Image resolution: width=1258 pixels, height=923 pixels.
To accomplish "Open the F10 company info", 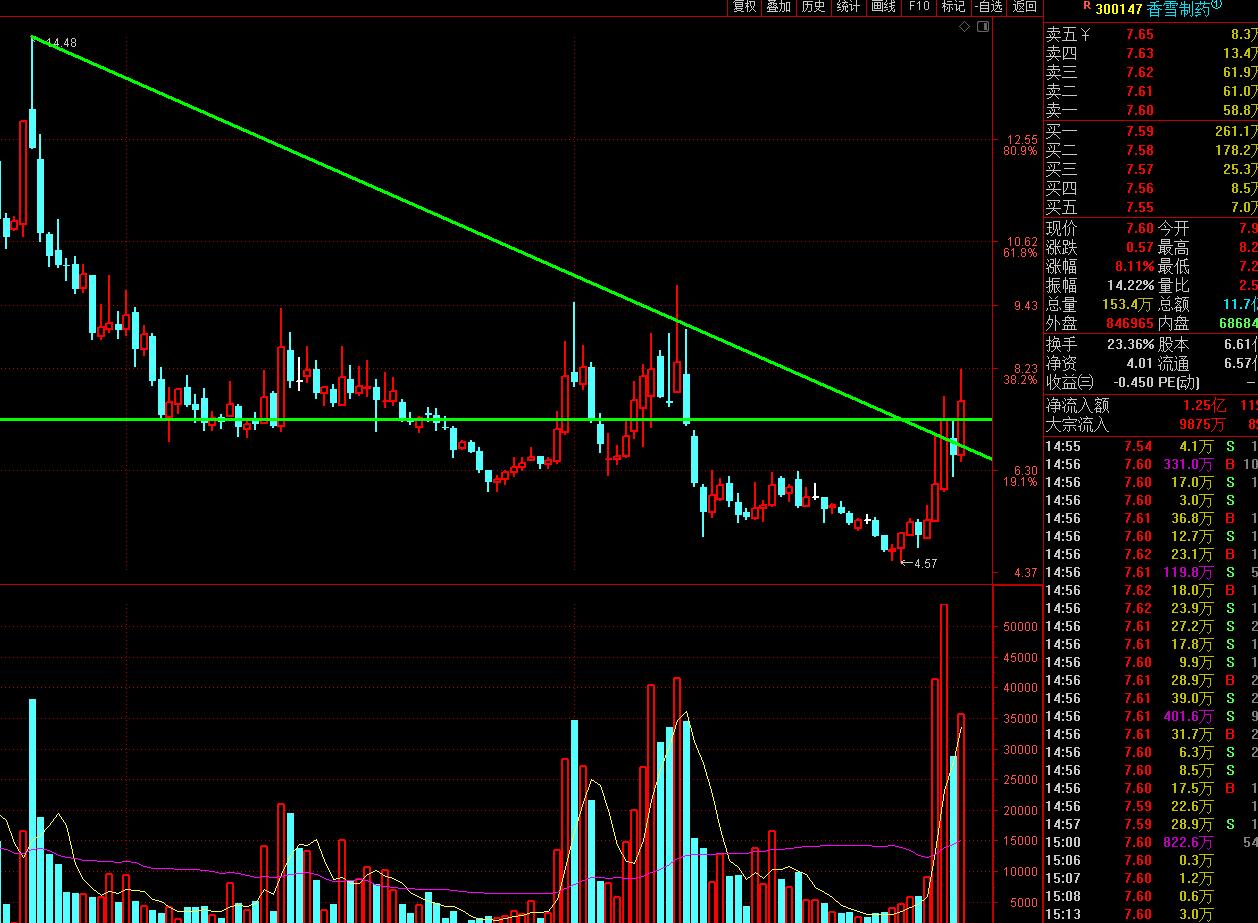I will (x=919, y=7).
